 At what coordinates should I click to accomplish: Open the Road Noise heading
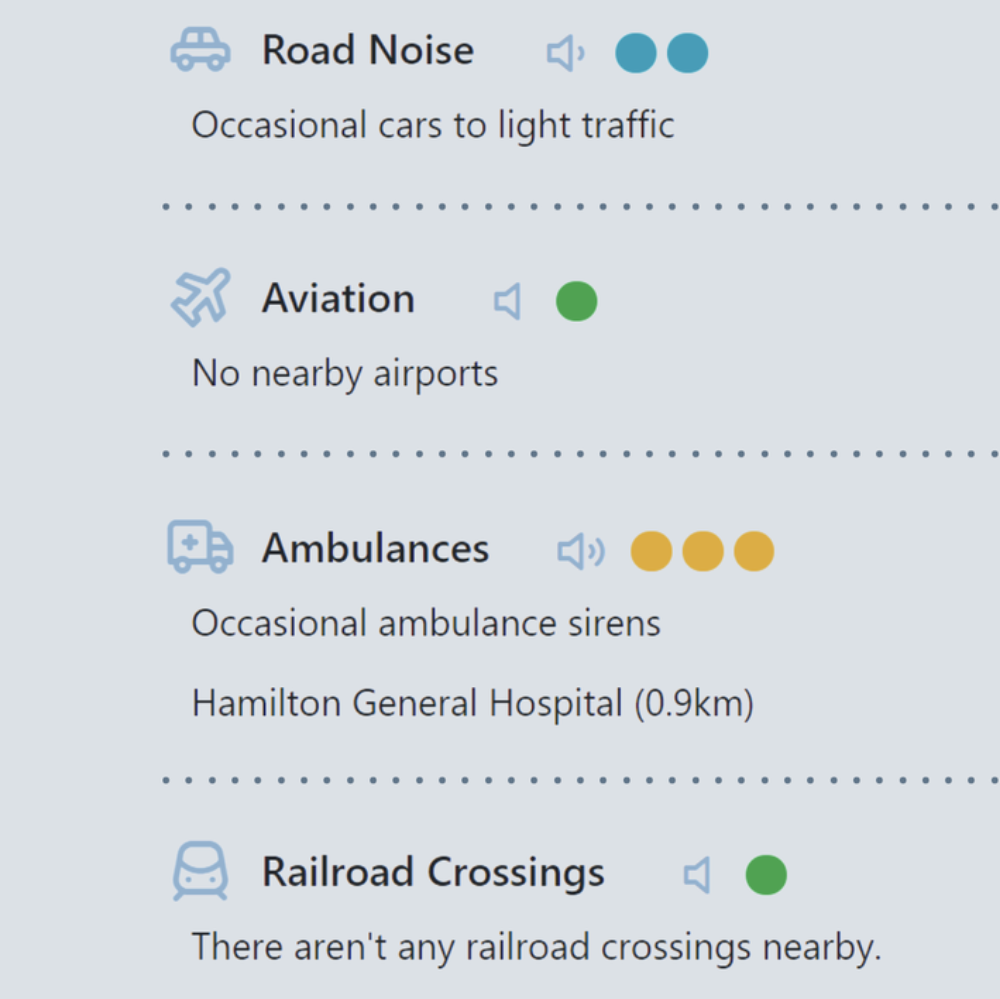(x=368, y=50)
